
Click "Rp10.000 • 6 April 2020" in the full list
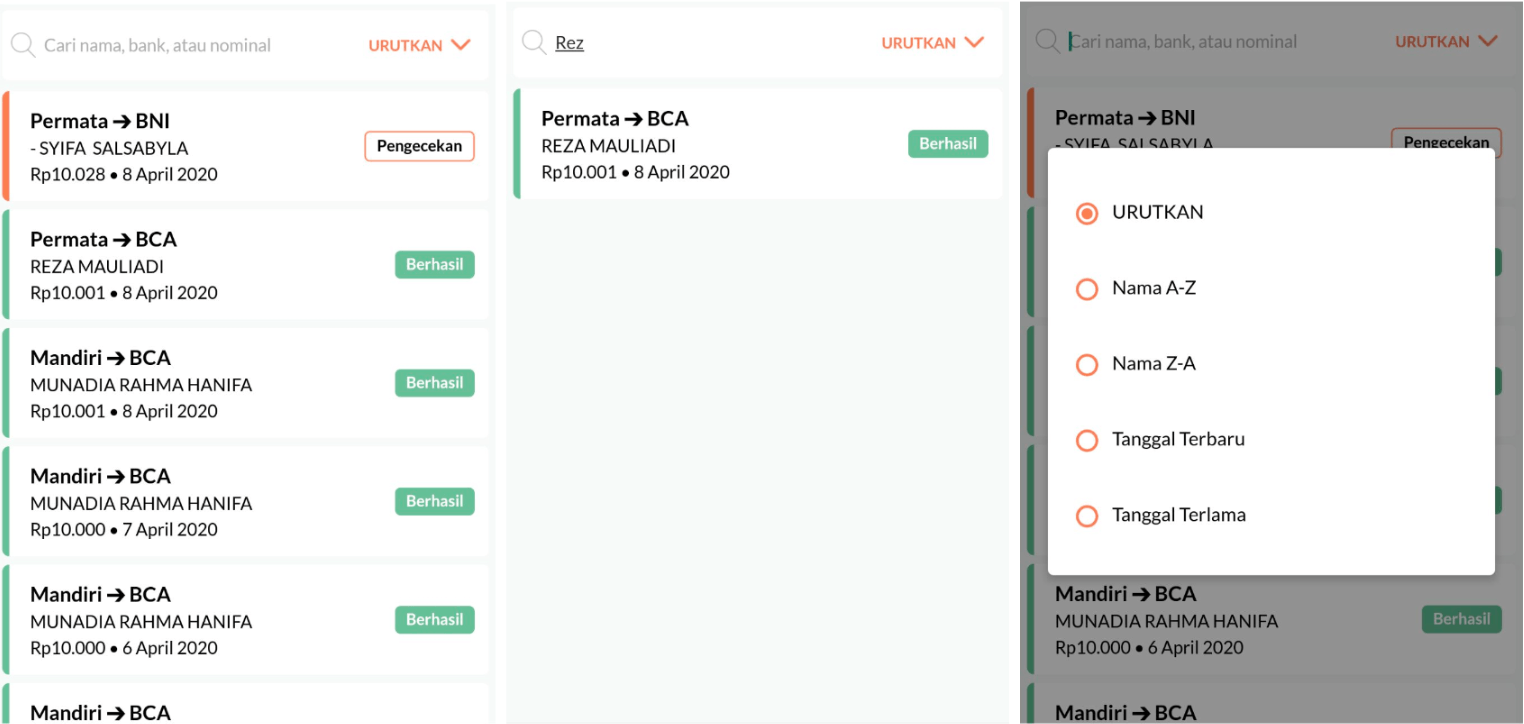coord(124,648)
